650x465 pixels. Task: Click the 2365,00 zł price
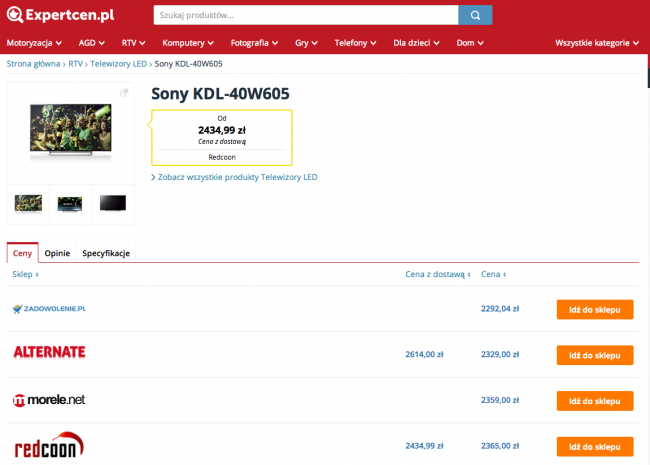click(x=500, y=446)
